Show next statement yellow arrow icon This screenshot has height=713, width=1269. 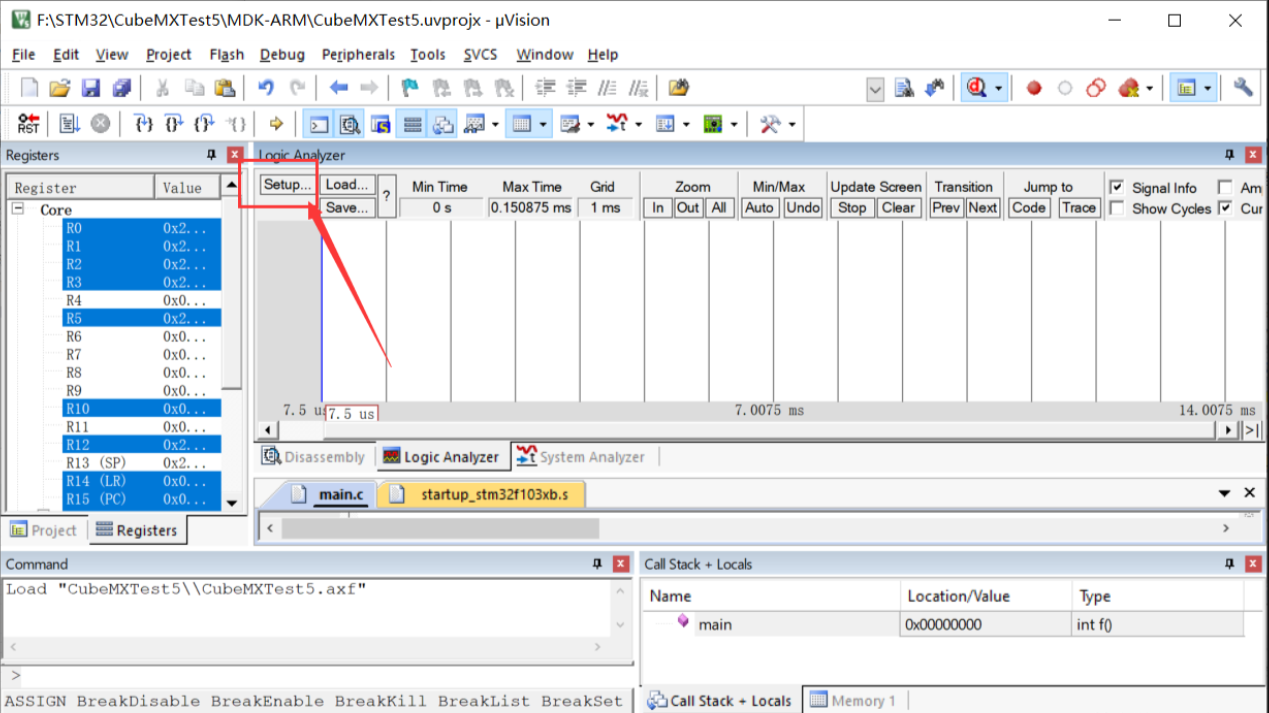point(276,124)
